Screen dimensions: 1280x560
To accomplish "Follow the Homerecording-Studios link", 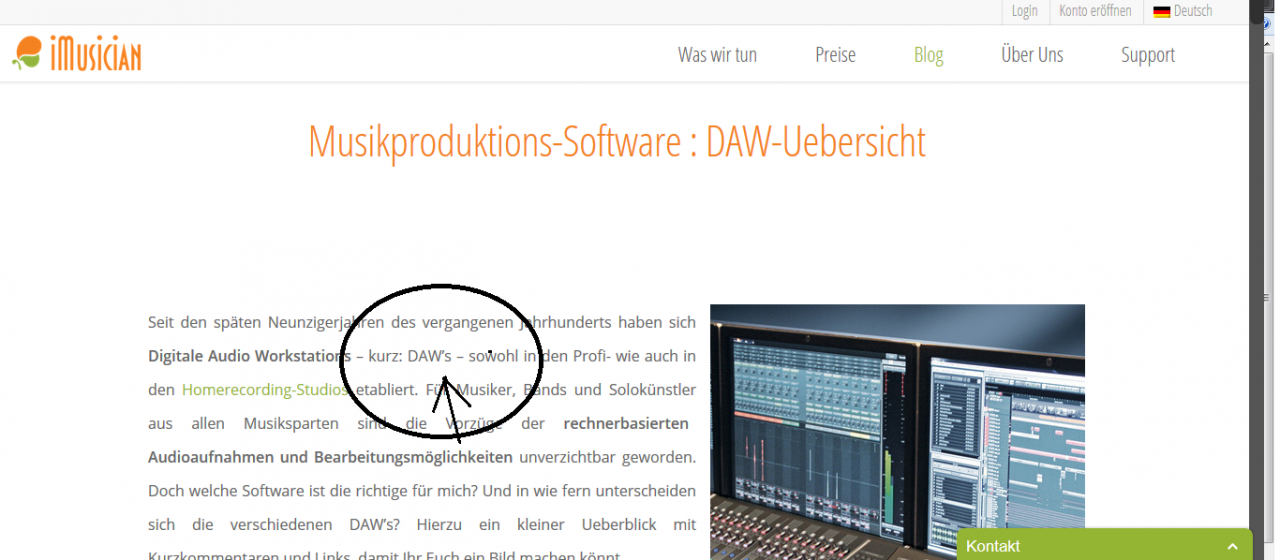I will click(265, 390).
